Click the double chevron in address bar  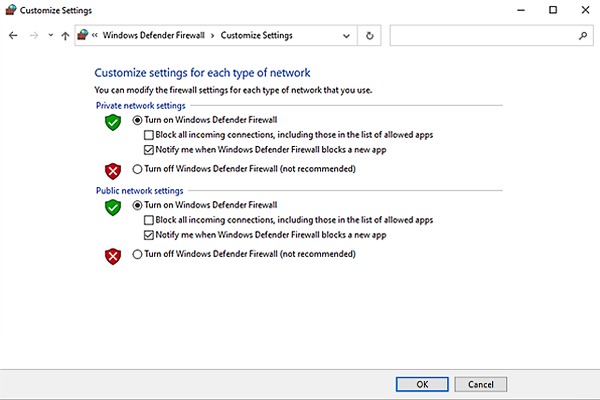95,35
